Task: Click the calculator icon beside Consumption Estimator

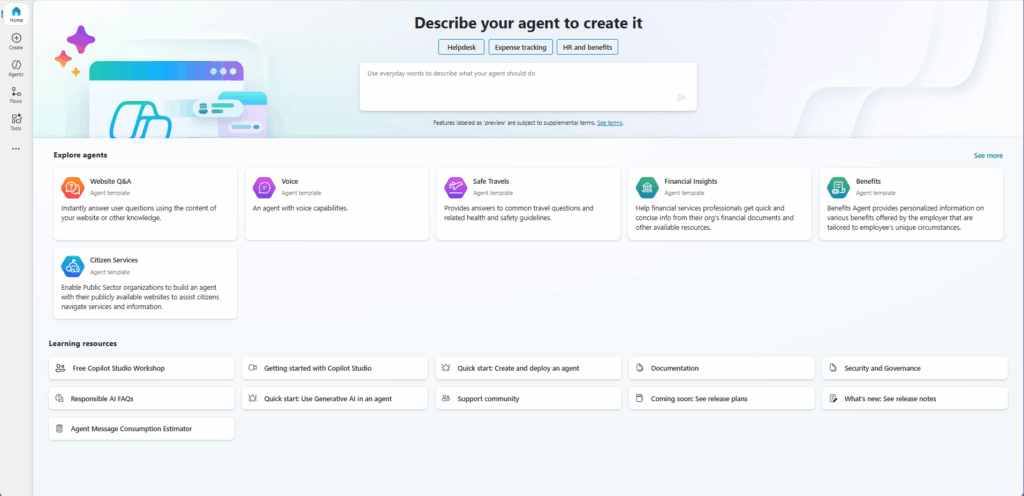Action: tap(59, 429)
